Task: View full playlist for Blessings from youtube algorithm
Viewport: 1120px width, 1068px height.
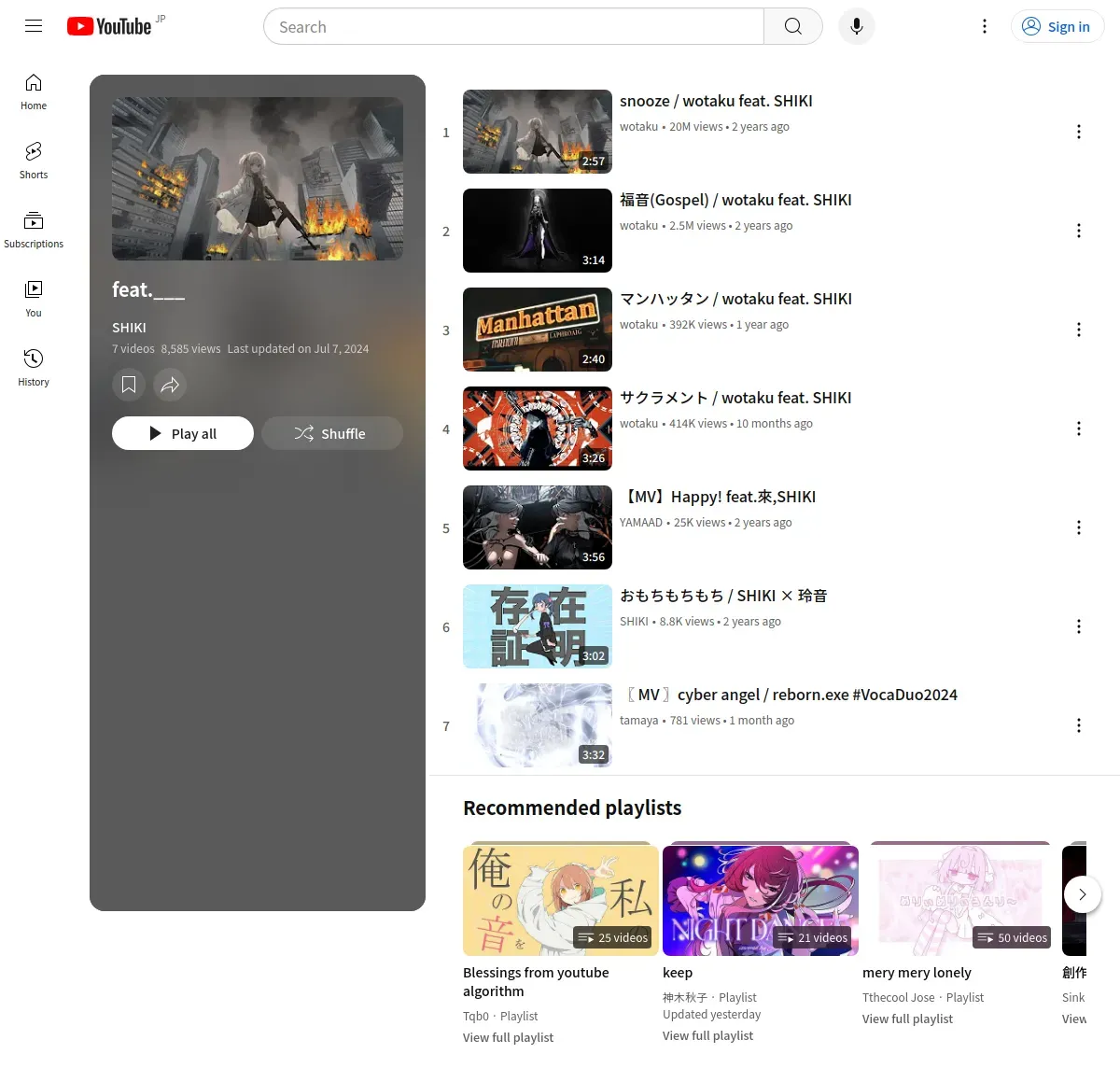Action: pyautogui.click(x=508, y=1037)
